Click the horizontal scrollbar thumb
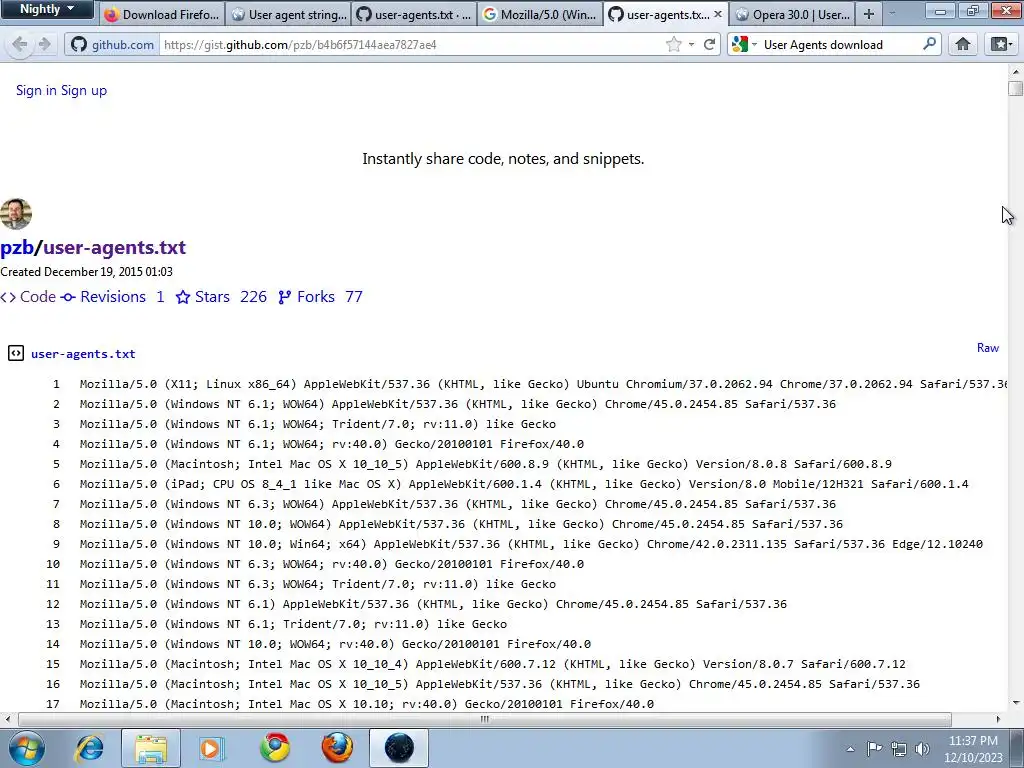Image resolution: width=1024 pixels, height=768 pixels. 485,719
